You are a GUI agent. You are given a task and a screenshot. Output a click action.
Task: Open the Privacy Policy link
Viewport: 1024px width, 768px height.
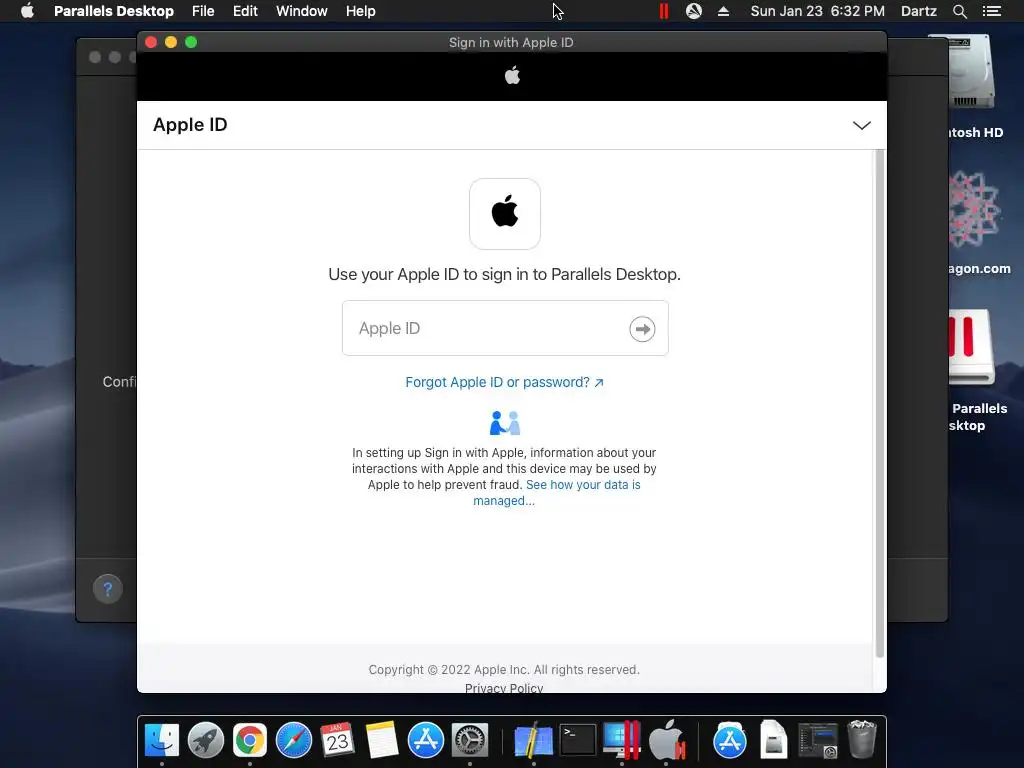click(x=504, y=688)
